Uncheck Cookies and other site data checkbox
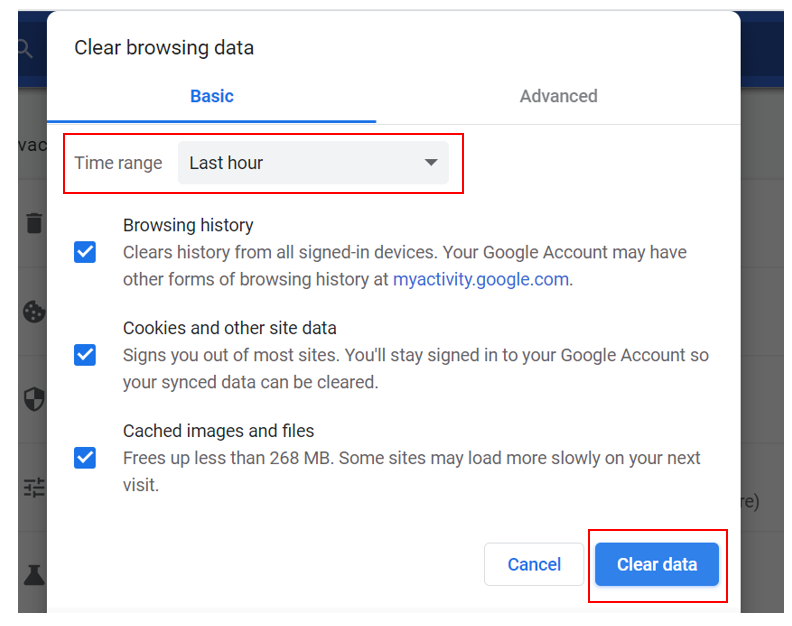792x626 pixels. 85,355
